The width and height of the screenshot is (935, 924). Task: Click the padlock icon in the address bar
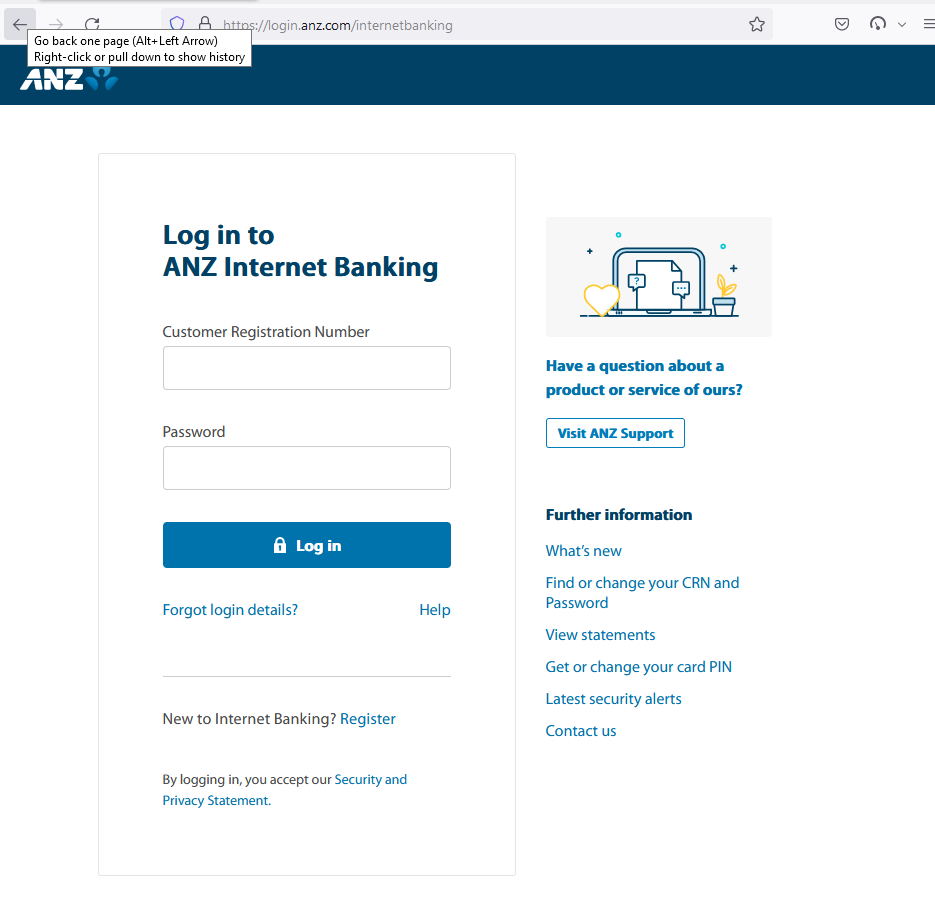[x=205, y=24]
